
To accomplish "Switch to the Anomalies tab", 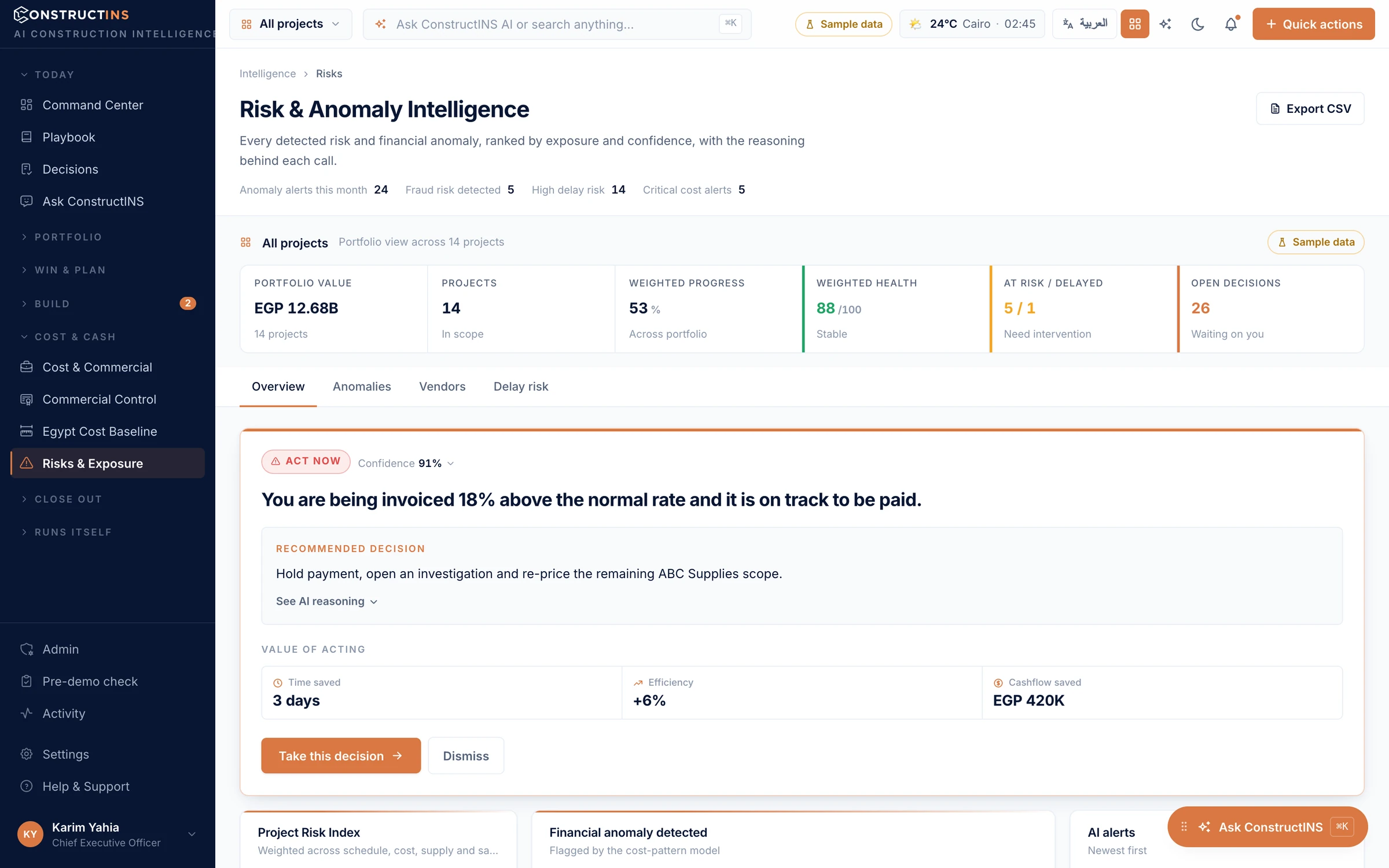I will 362,387.
